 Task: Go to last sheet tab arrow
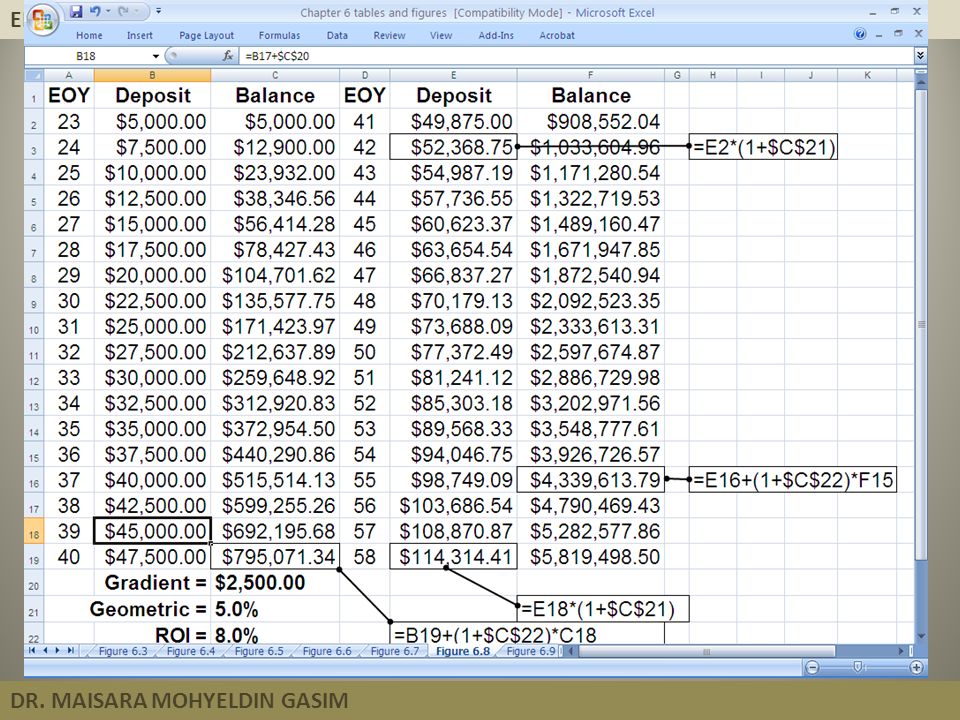pos(70,651)
